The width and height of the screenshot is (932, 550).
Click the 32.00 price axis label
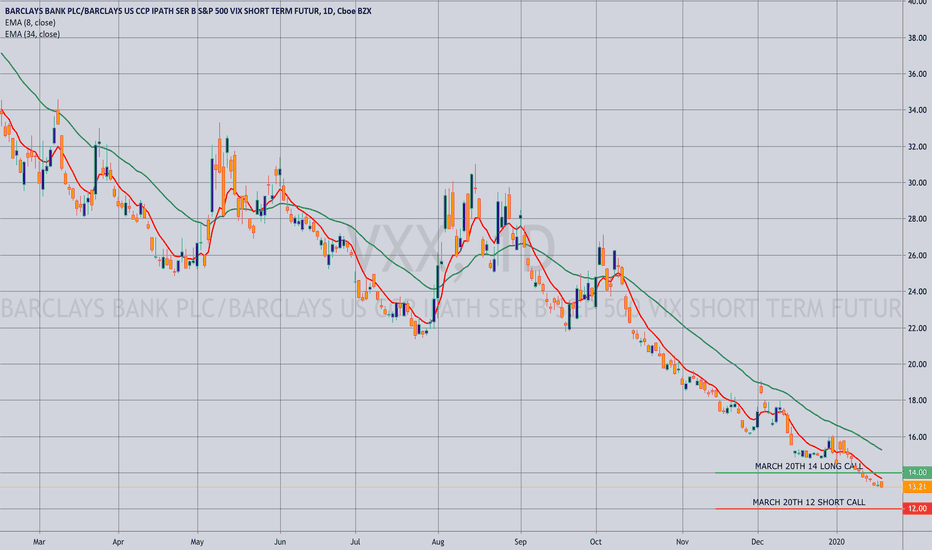tap(917, 147)
